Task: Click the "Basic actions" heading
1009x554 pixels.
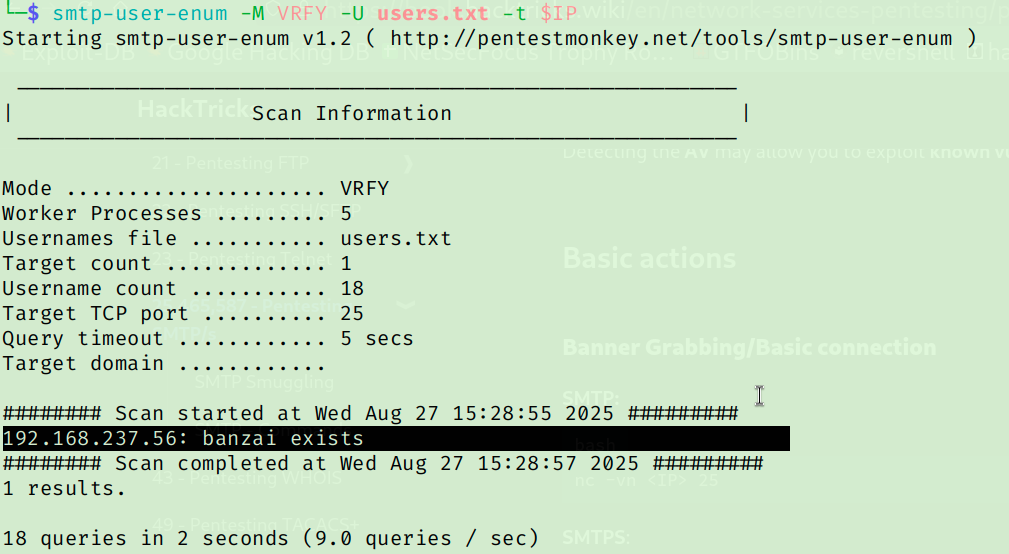Action: pos(649,259)
